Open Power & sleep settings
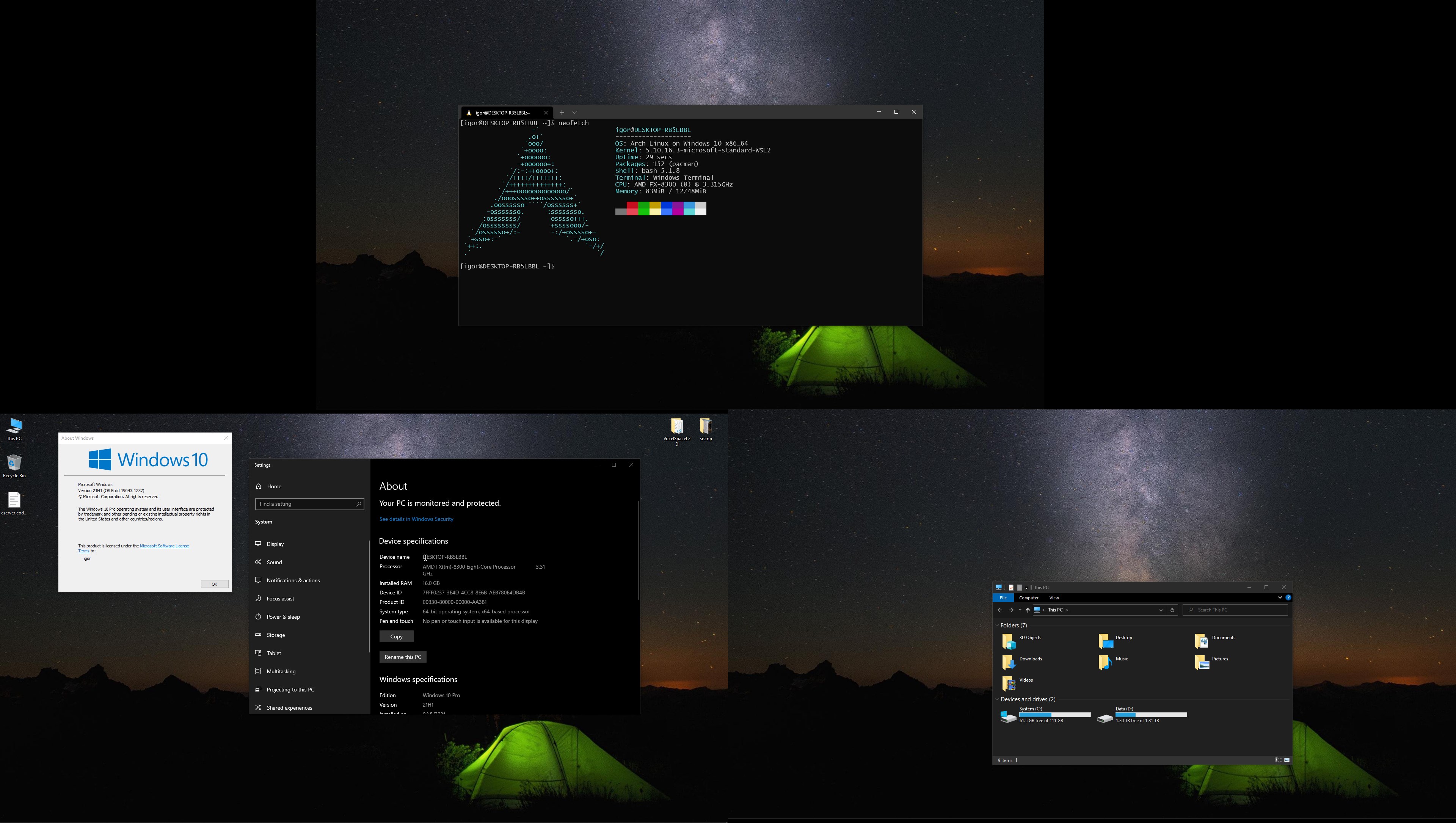Image resolution: width=1456 pixels, height=823 pixels. [x=282, y=617]
